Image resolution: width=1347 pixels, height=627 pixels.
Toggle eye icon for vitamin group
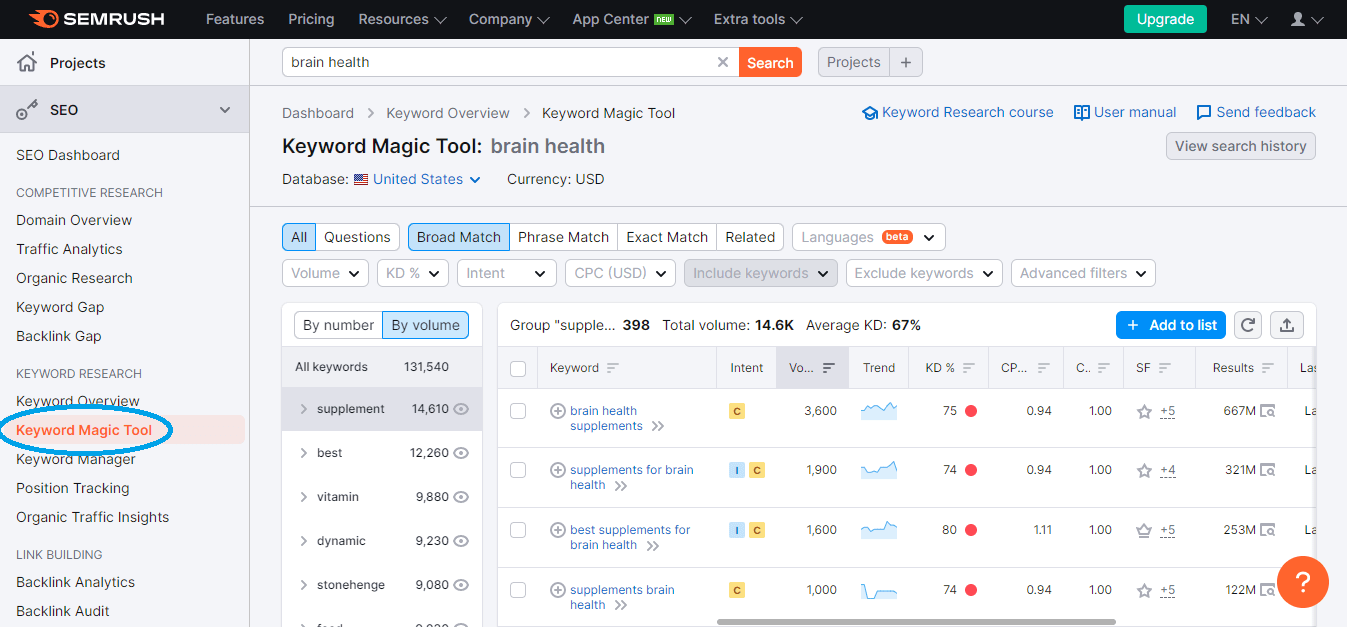(x=462, y=497)
